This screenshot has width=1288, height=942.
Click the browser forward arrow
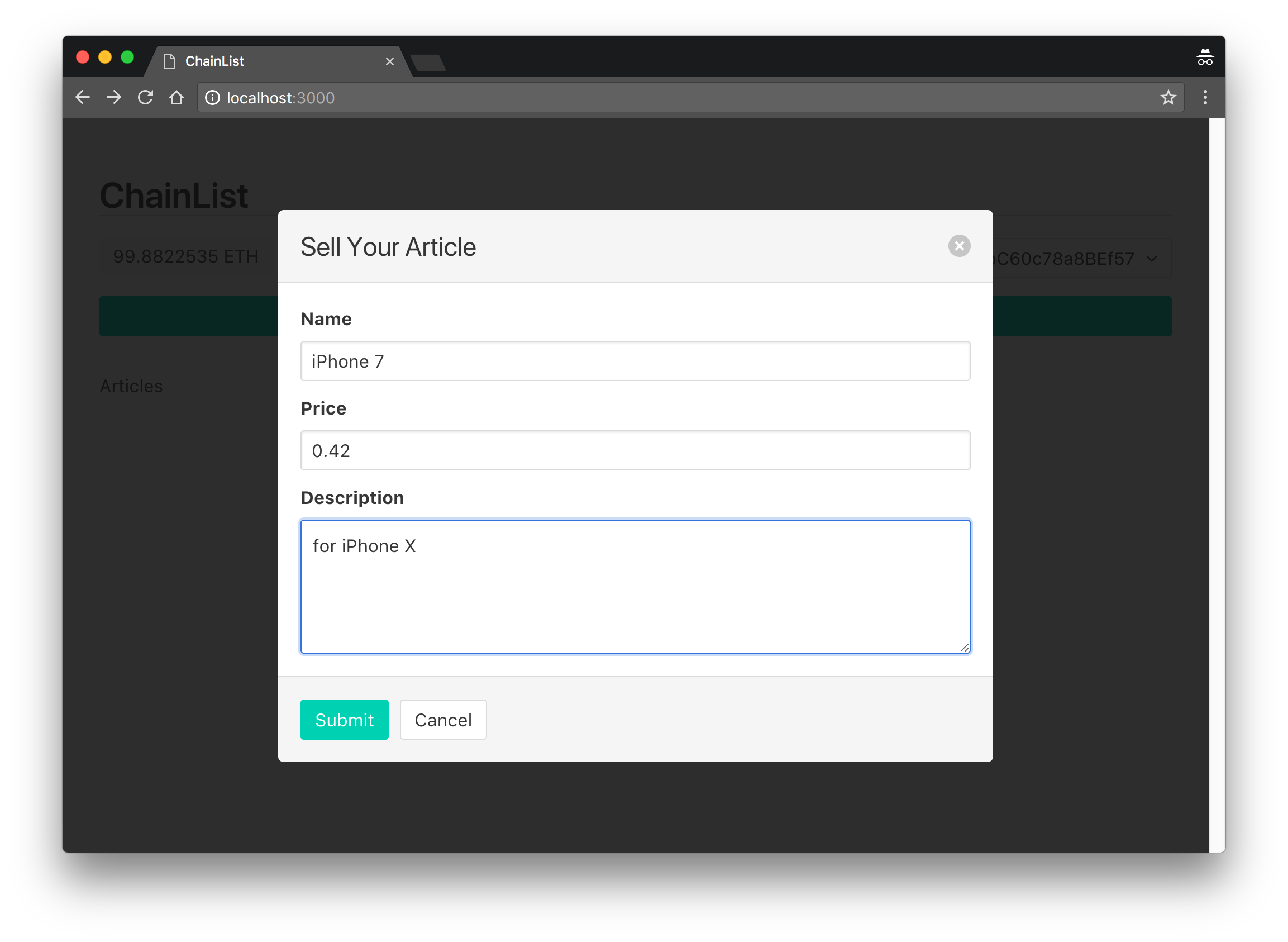[x=114, y=98]
